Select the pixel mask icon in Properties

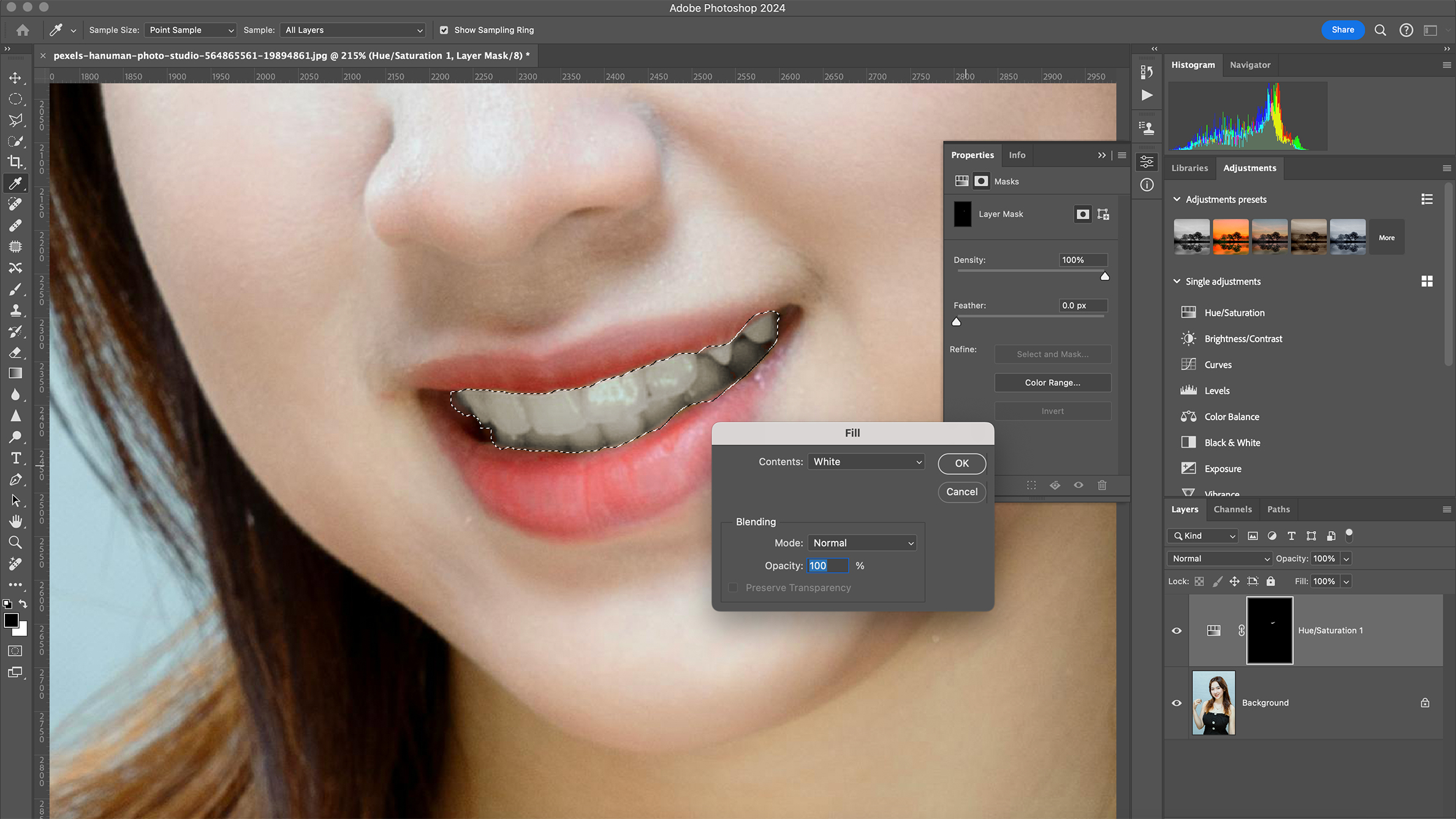pos(1082,214)
